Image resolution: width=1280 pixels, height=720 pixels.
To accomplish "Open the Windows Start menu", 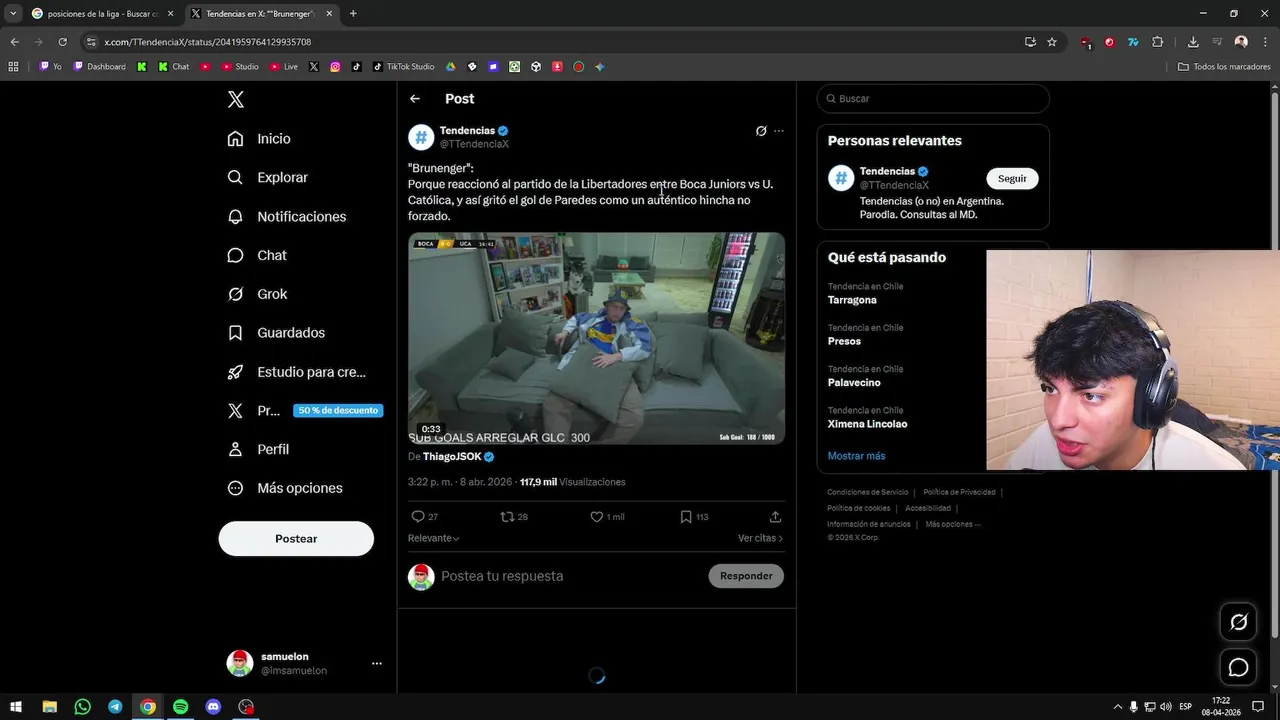I will (16, 707).
